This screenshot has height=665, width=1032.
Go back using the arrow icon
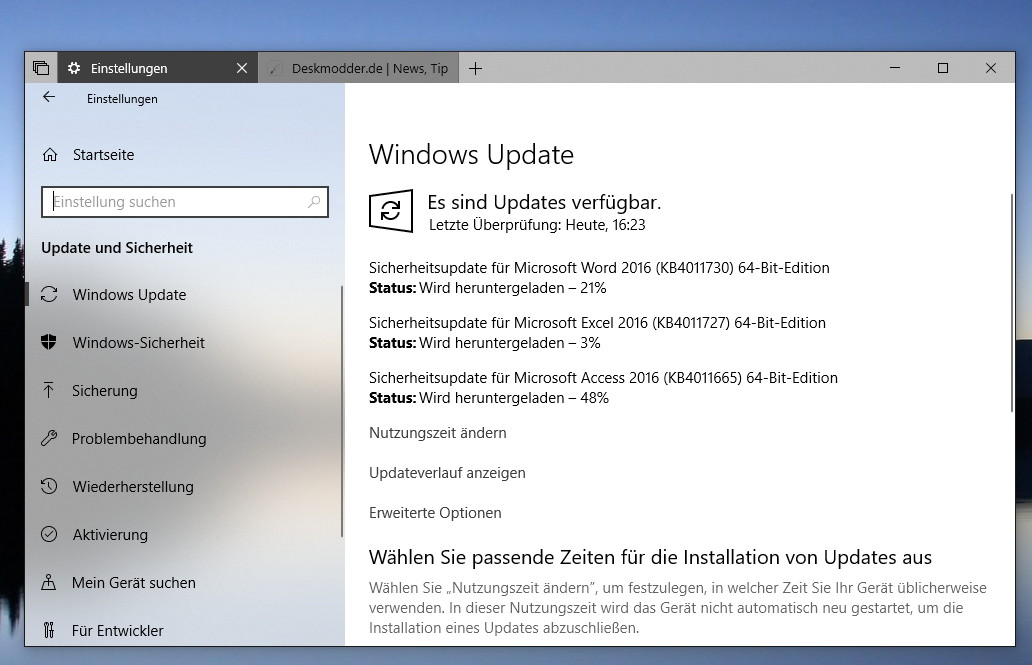(x=49, y=97)
